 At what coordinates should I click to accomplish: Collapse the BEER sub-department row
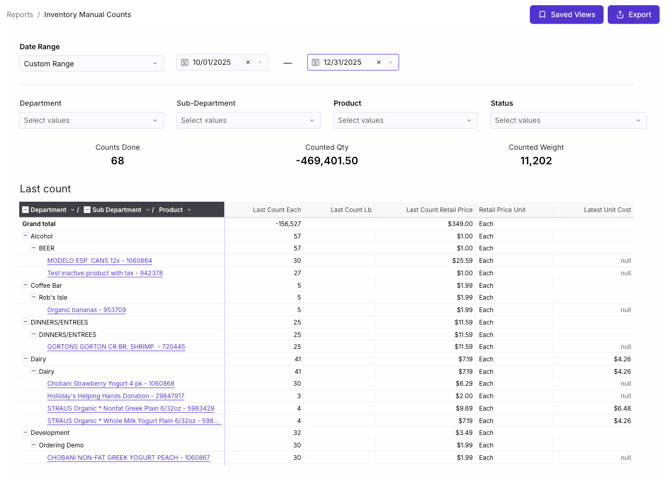coord(34,248)
